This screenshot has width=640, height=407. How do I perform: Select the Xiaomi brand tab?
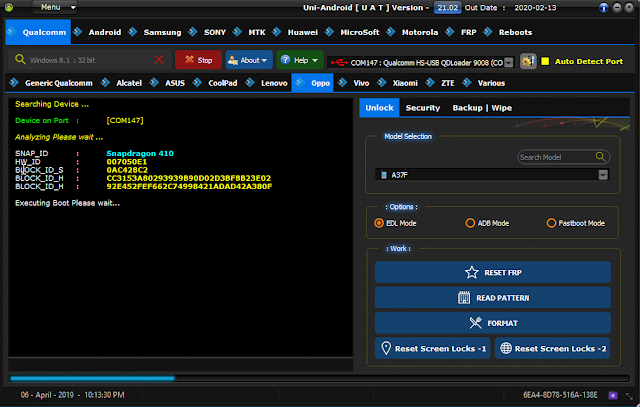405,83
